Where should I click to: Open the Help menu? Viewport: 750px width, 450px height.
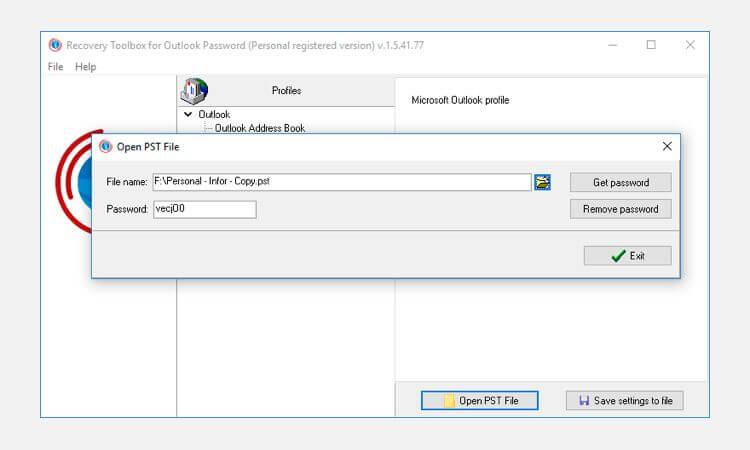tap(86, 67)
